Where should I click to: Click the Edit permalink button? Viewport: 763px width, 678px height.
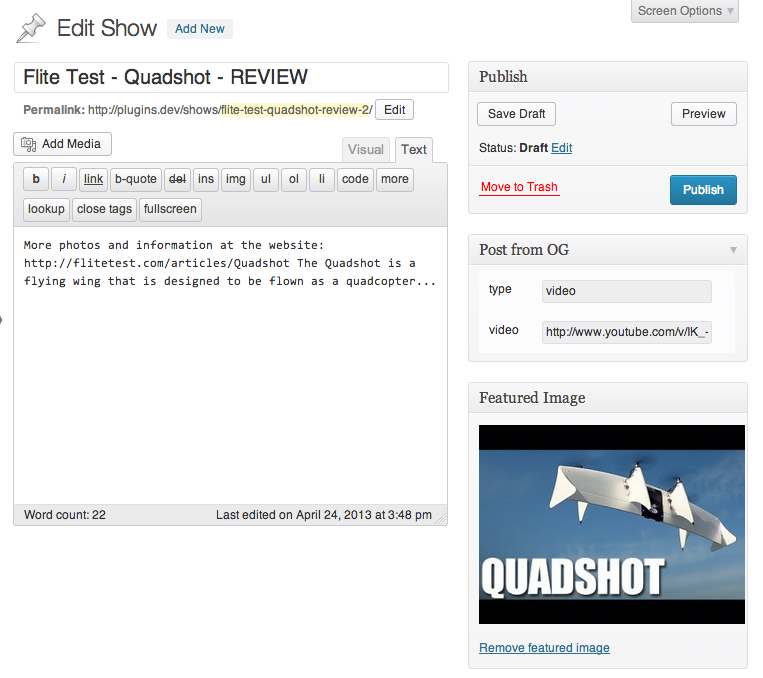click(x=394, y=110)
